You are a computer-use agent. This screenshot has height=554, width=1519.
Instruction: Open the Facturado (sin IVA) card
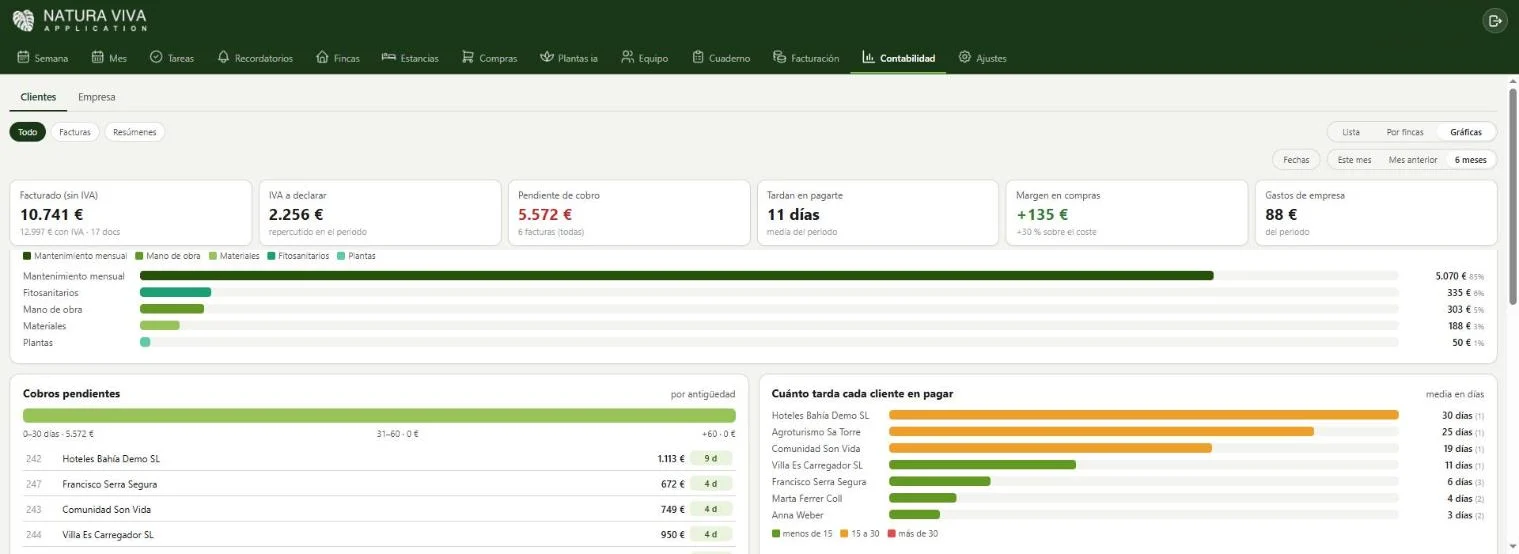[x=130, y=213]
